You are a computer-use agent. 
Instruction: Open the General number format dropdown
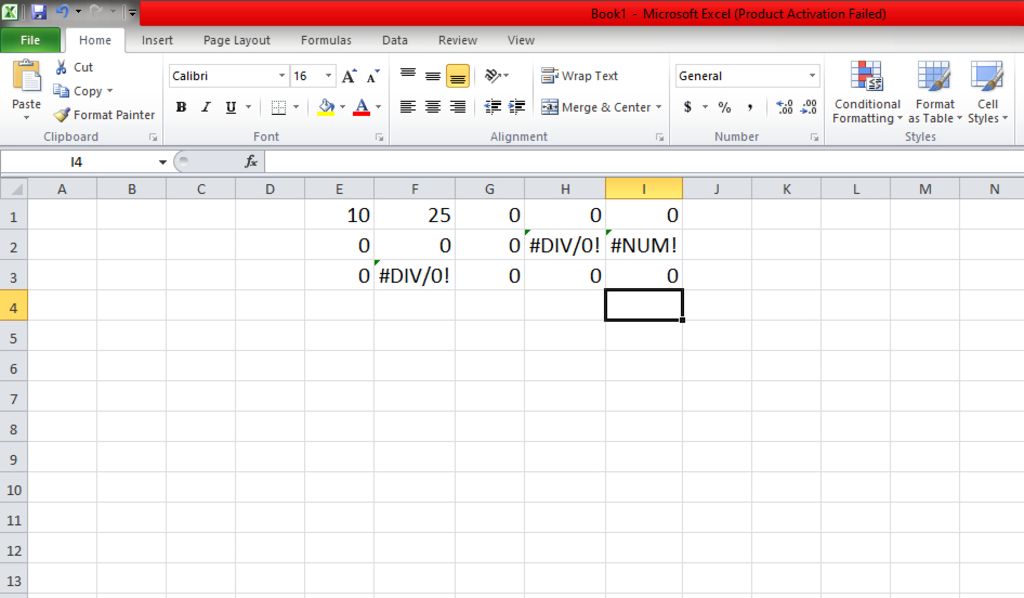tap(812, 76)
